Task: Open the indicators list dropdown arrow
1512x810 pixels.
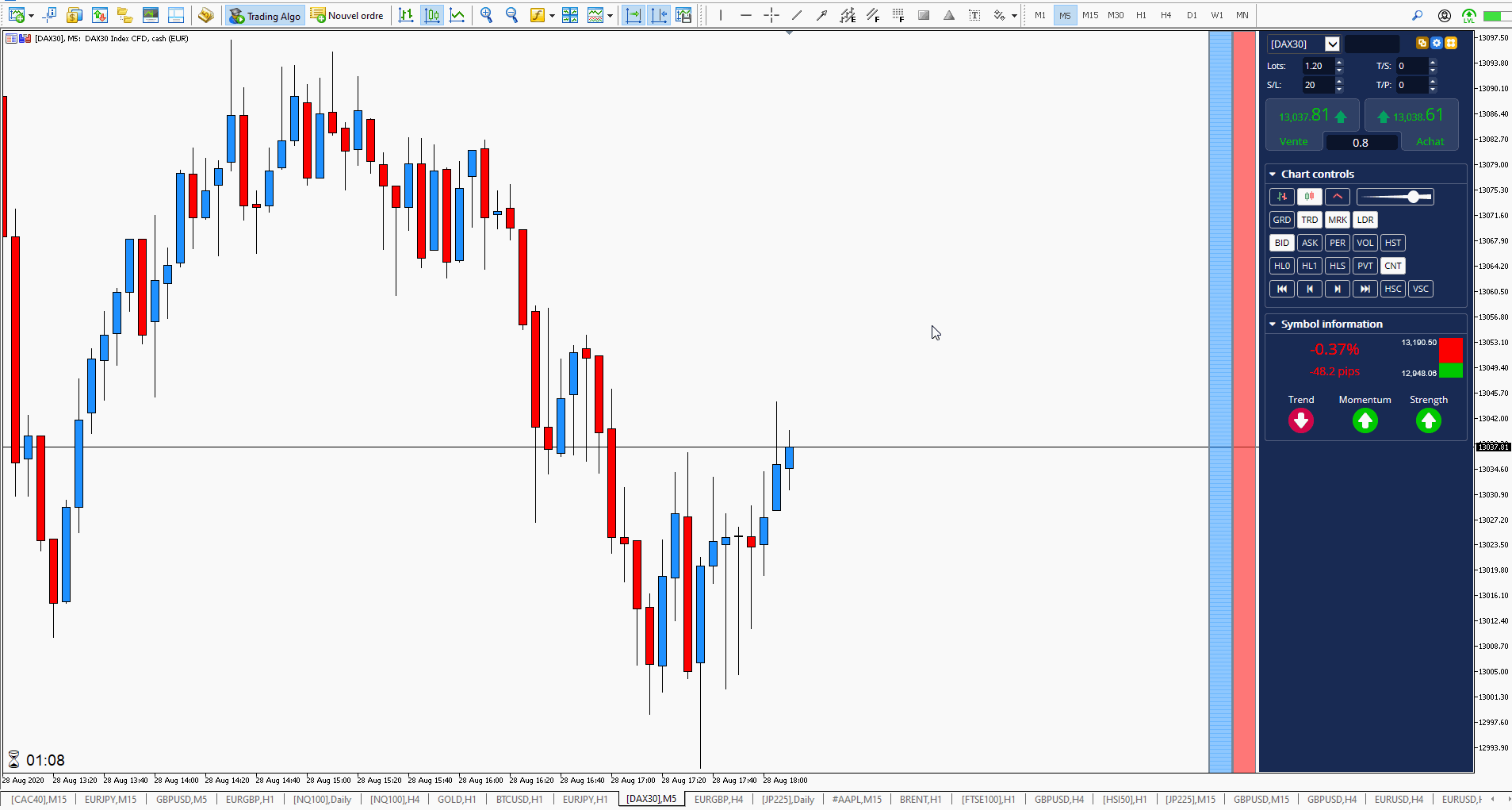Action: point(552,15)
